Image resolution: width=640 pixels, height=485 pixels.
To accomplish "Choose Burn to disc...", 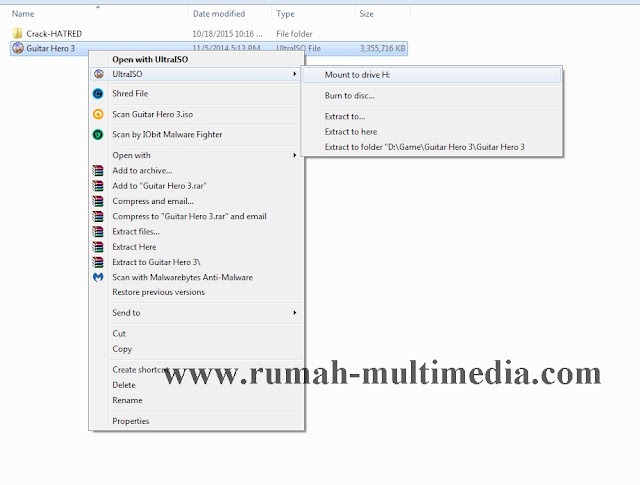I will (x=350, y=96).
